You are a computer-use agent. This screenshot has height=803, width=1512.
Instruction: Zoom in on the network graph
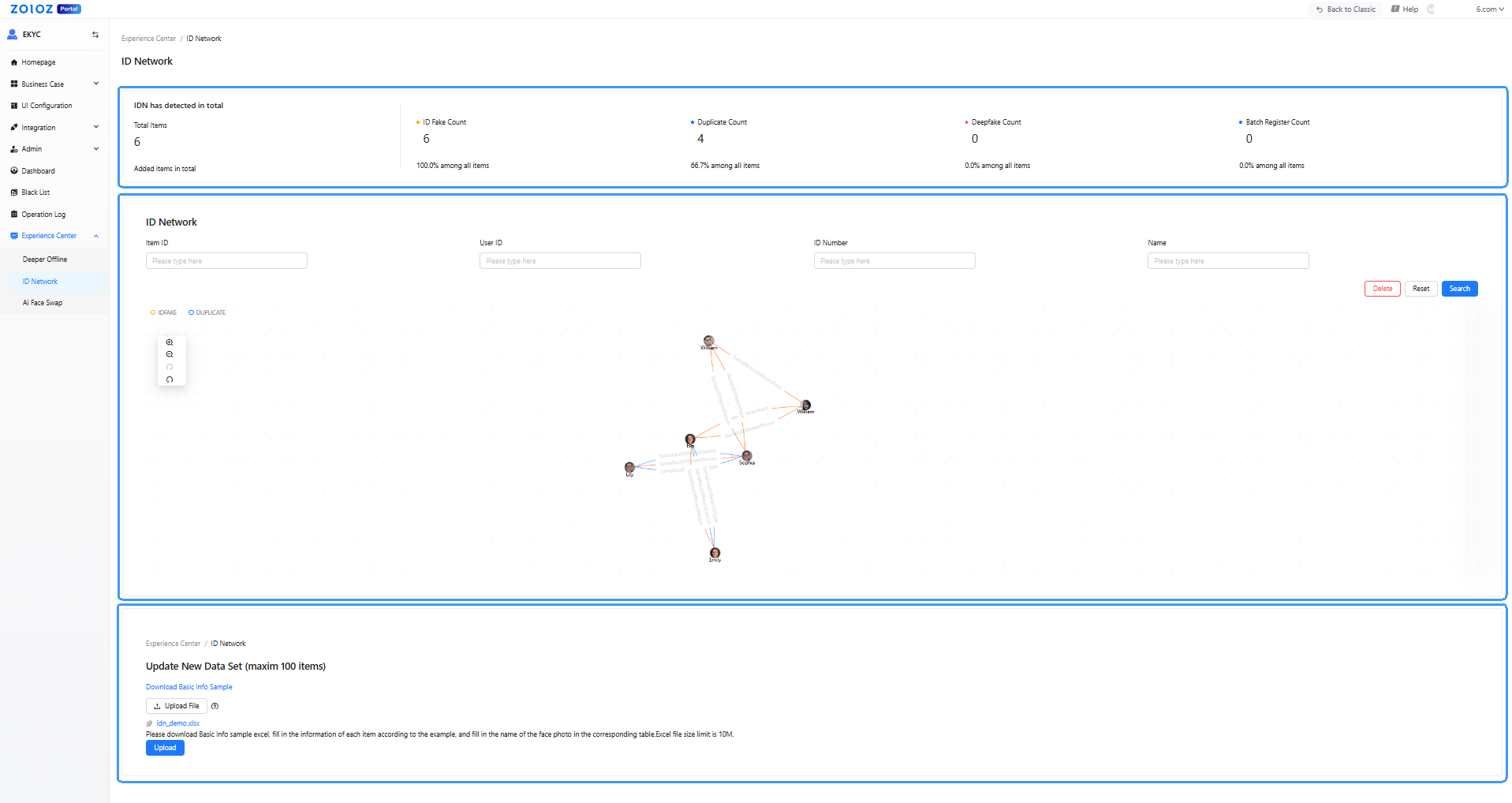pos(170,342)
